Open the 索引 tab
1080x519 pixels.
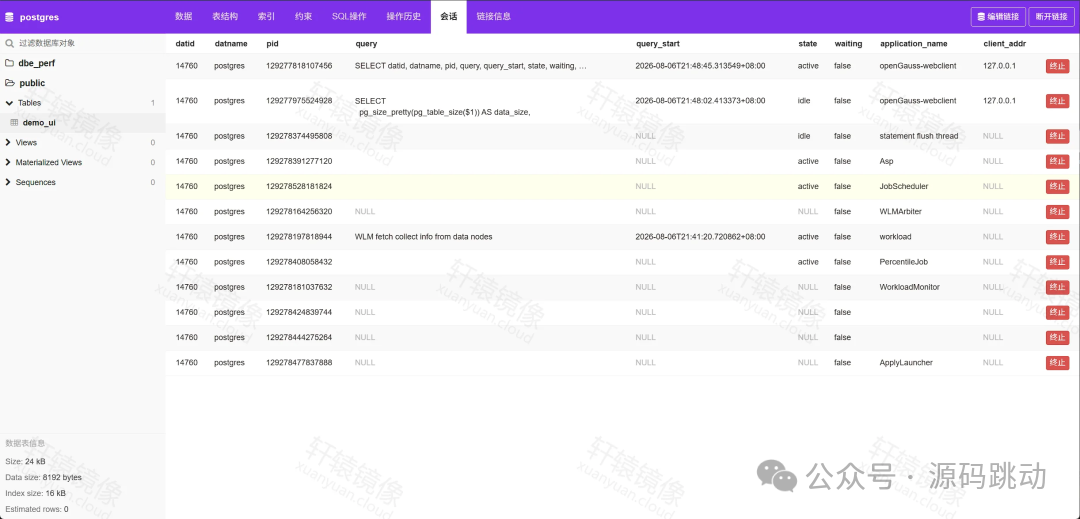pos(266,17)
